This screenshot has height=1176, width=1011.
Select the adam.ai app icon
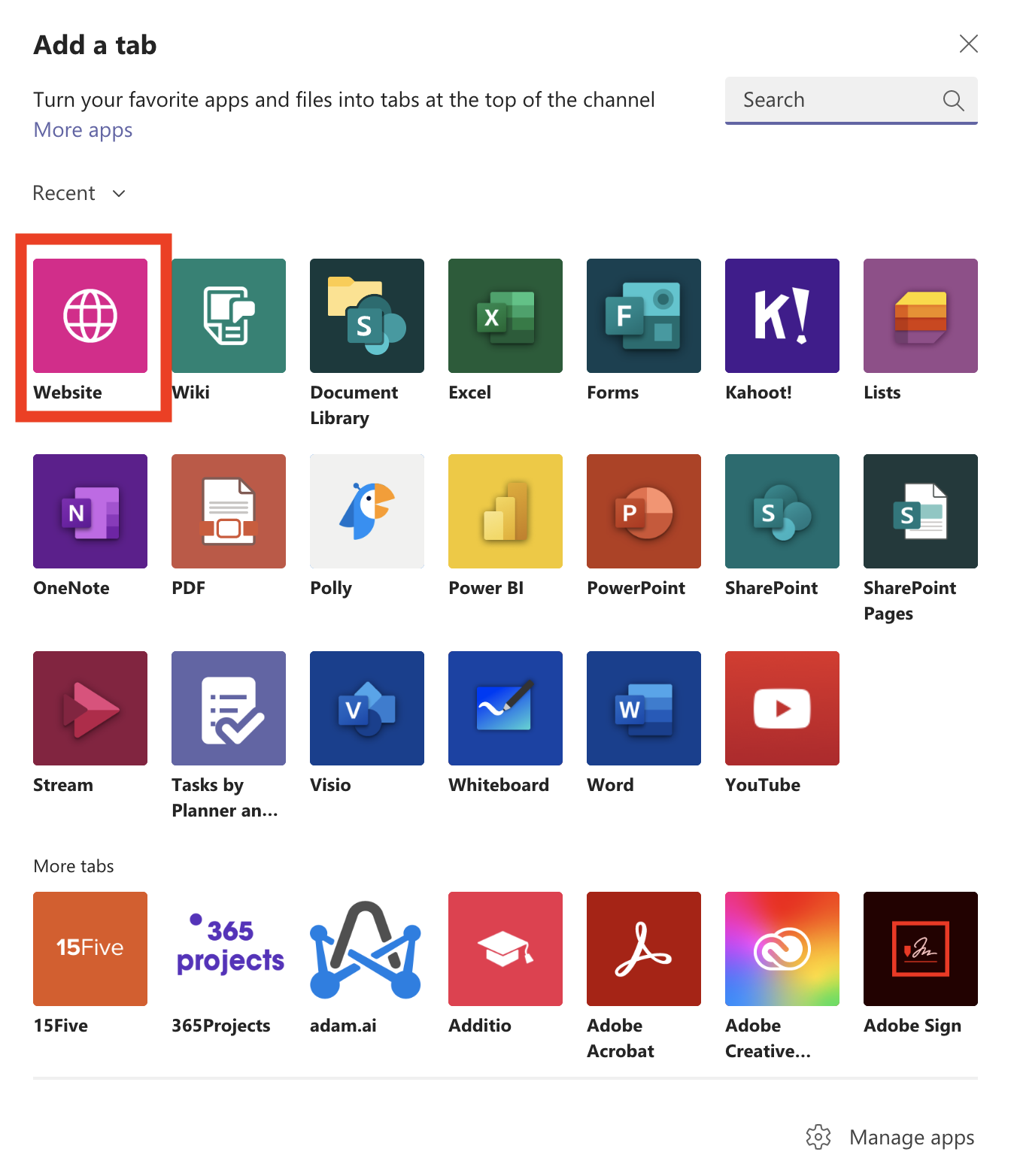click(367, 949)
